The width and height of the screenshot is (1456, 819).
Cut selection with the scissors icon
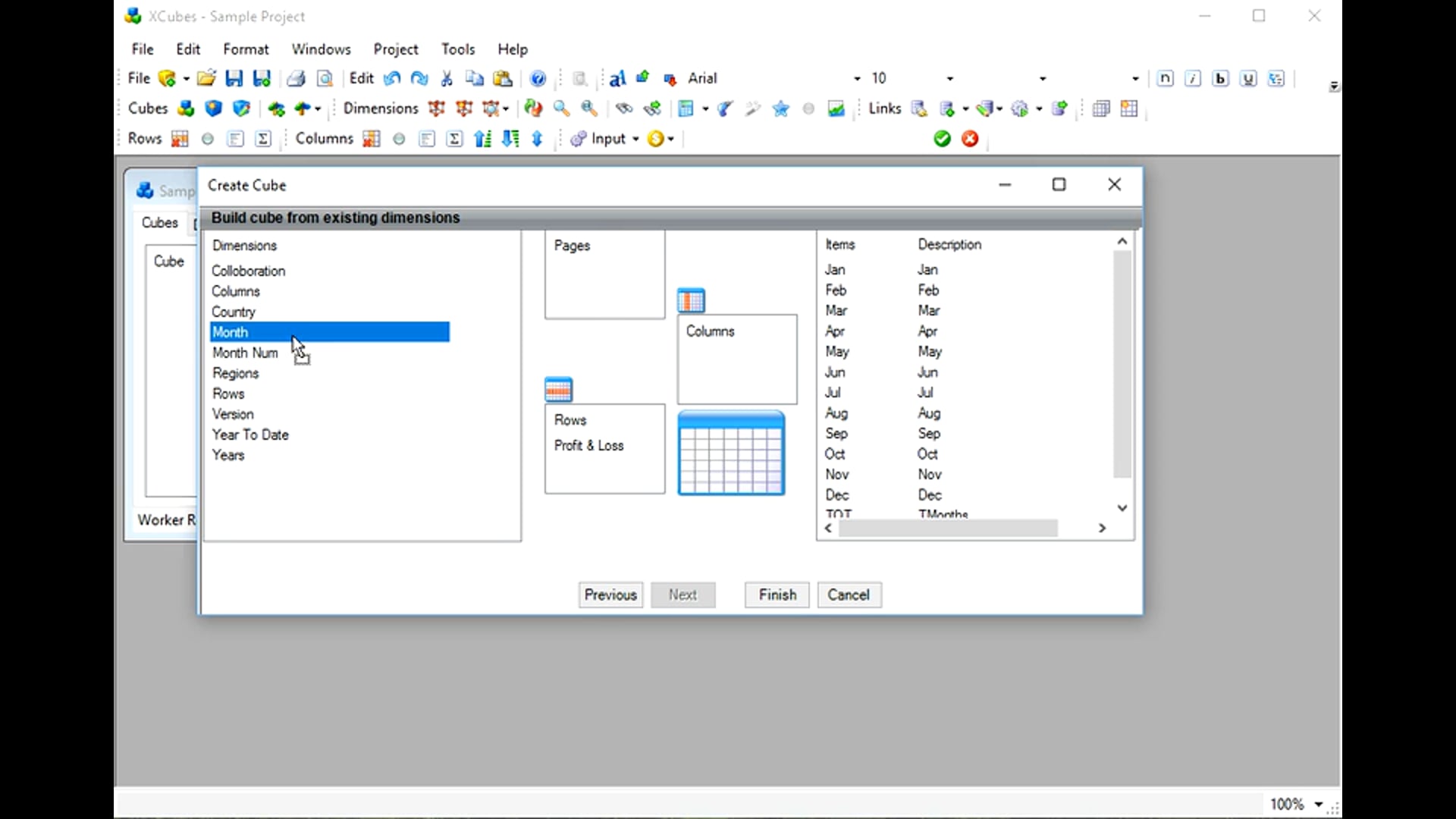tap(447, 78)
